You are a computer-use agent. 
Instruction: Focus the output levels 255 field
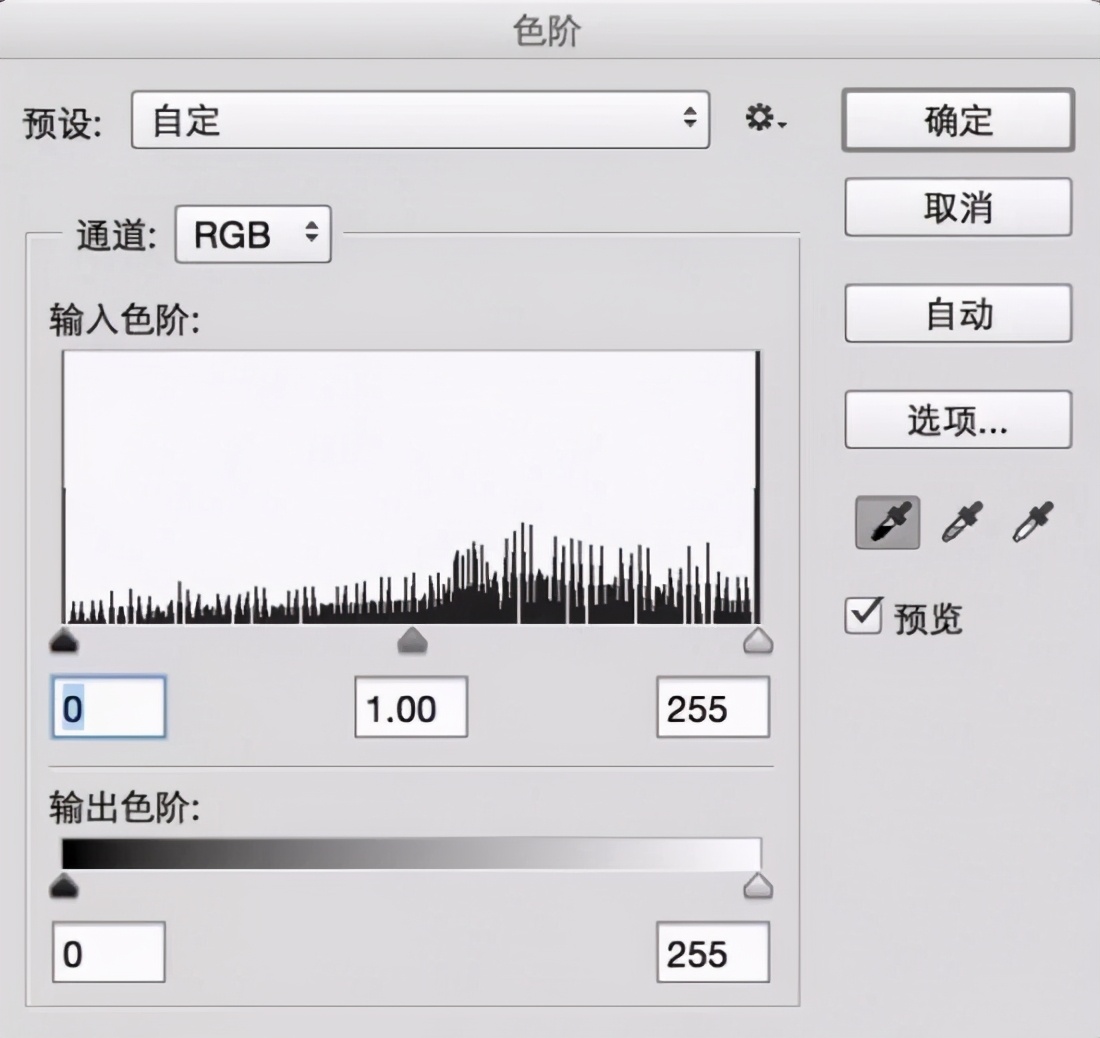(x=713, y=952)
